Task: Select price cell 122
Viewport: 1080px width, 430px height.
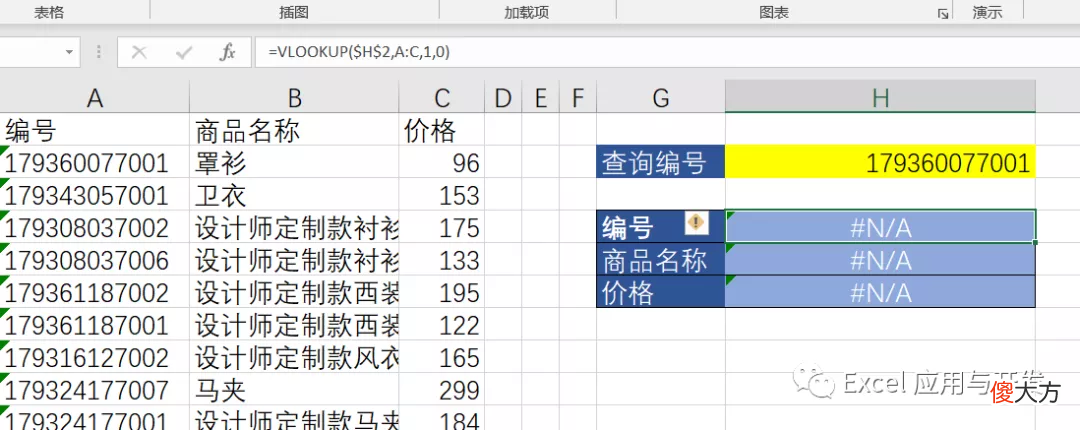Action: (x=442, y=325)
